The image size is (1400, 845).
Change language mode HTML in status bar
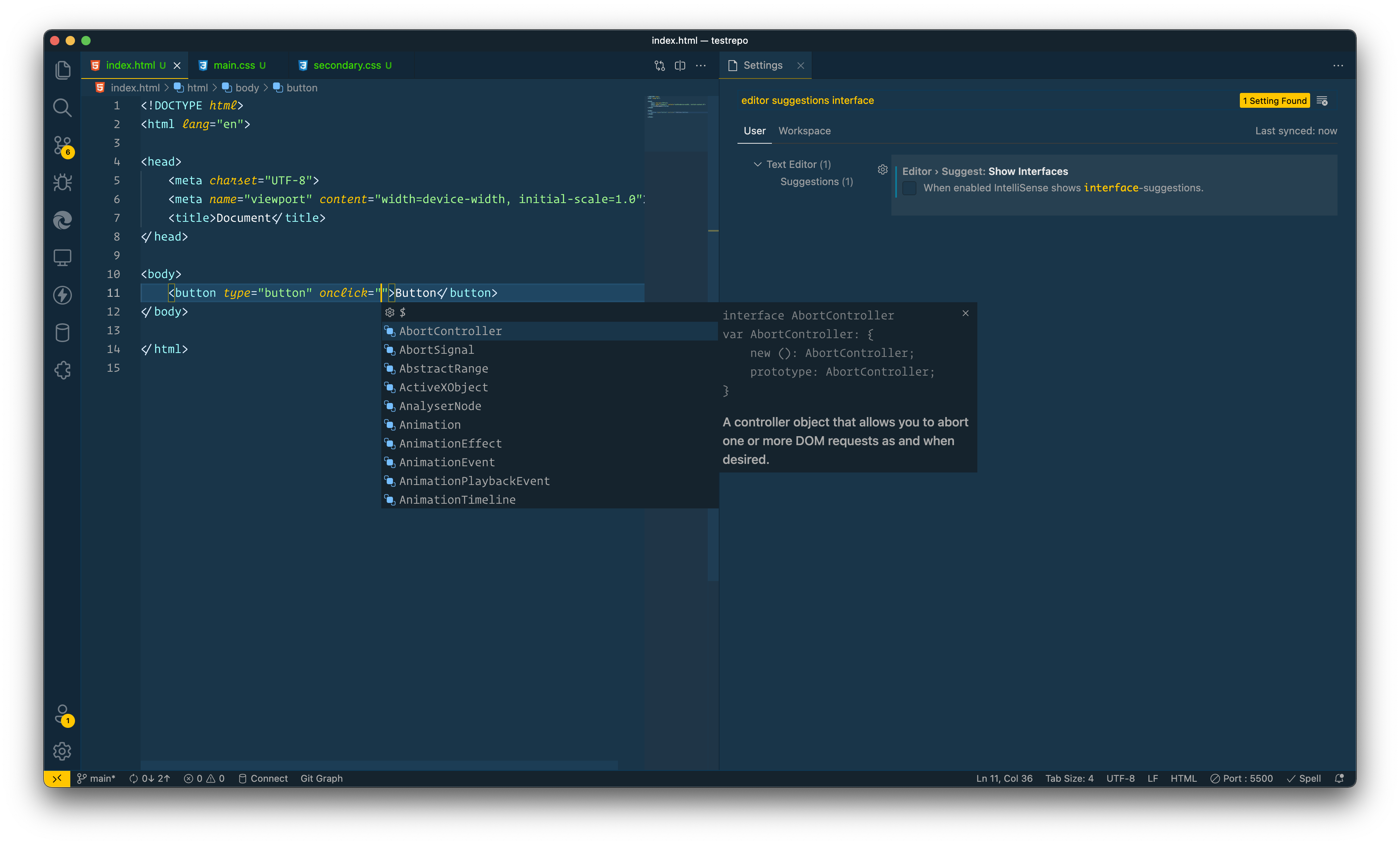click(x=1184, y=778)
